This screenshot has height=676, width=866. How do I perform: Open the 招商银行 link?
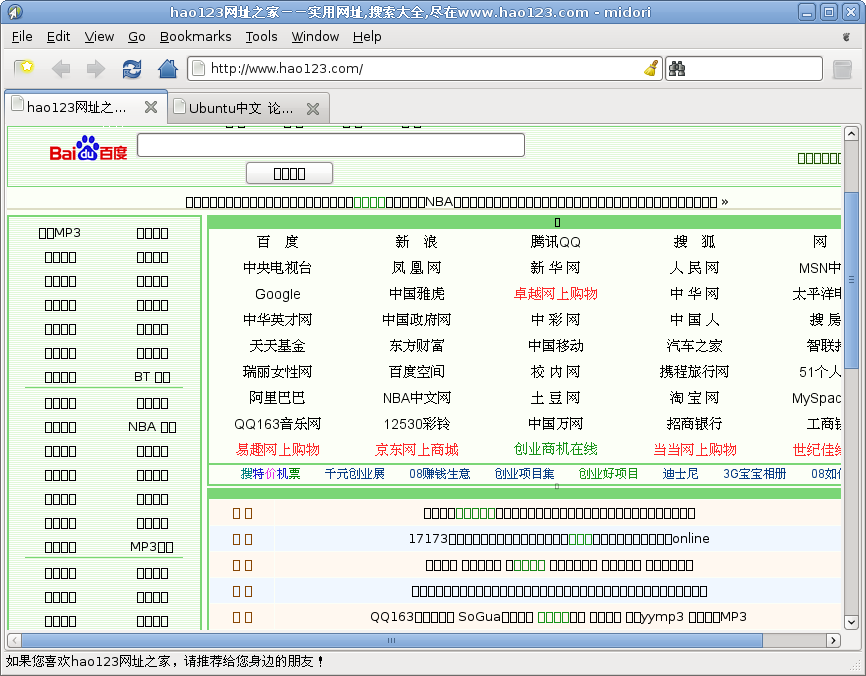(x=694, y=424)
